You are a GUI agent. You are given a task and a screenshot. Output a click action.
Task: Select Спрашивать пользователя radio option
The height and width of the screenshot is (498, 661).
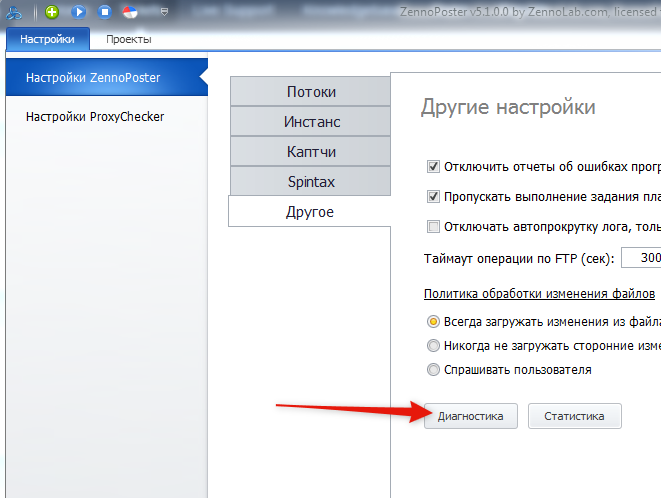433,370
